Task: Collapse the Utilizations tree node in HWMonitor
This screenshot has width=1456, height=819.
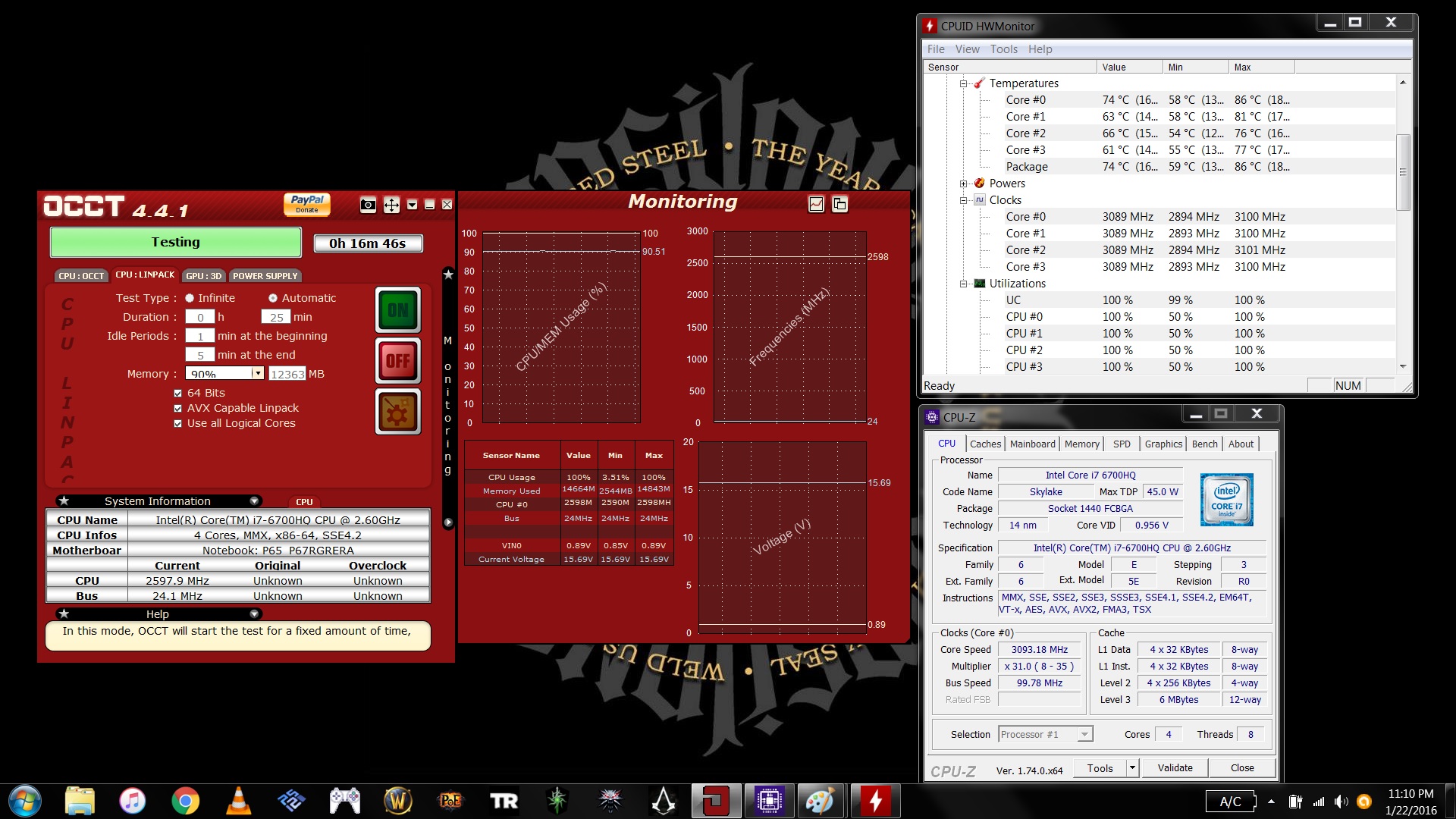Action: coord(963,284)
